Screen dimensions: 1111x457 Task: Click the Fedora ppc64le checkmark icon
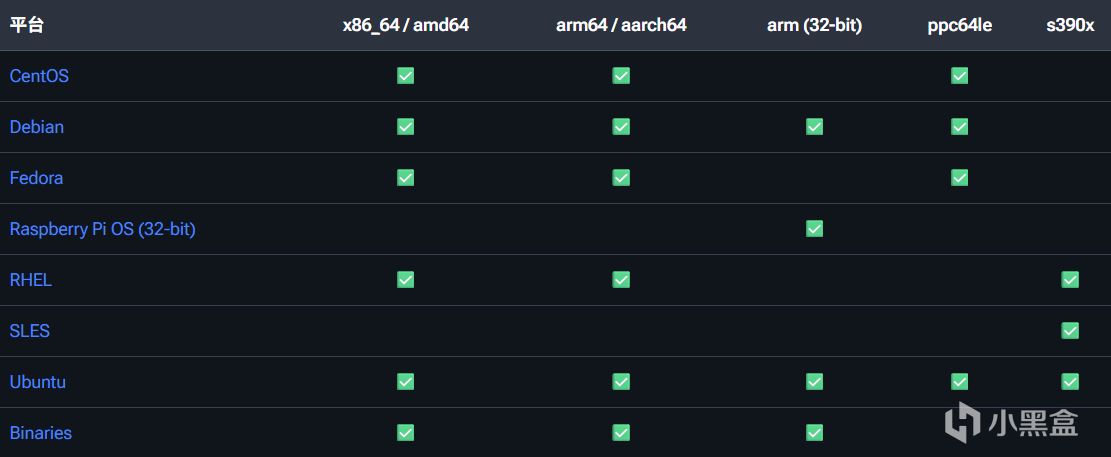(959, 178)
